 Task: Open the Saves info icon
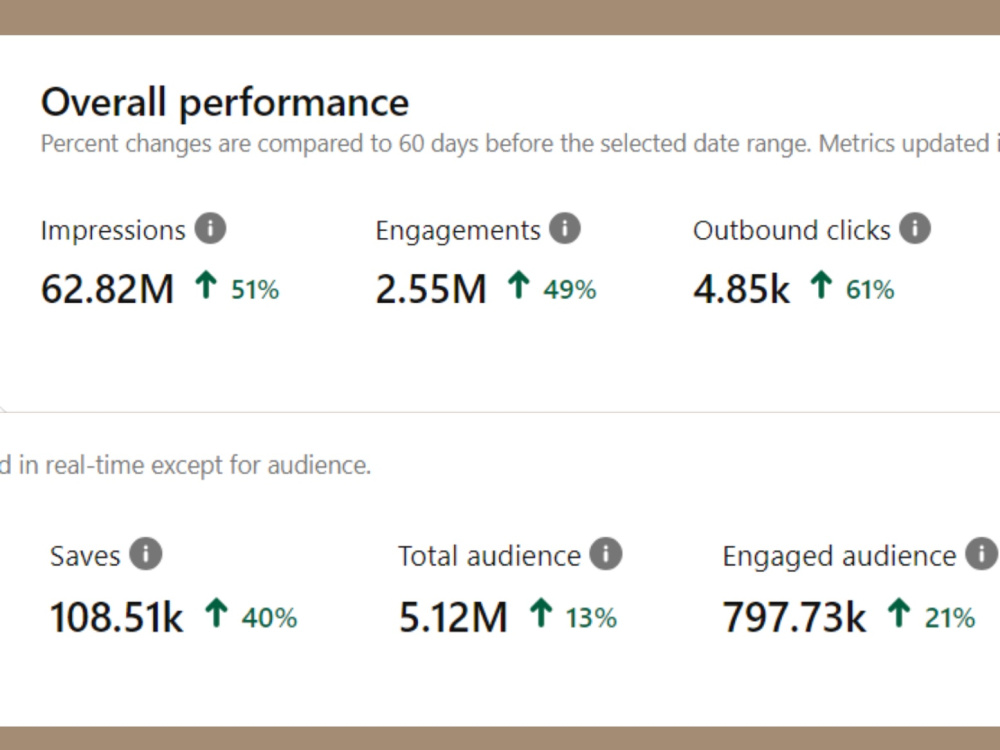pos(146,554)
